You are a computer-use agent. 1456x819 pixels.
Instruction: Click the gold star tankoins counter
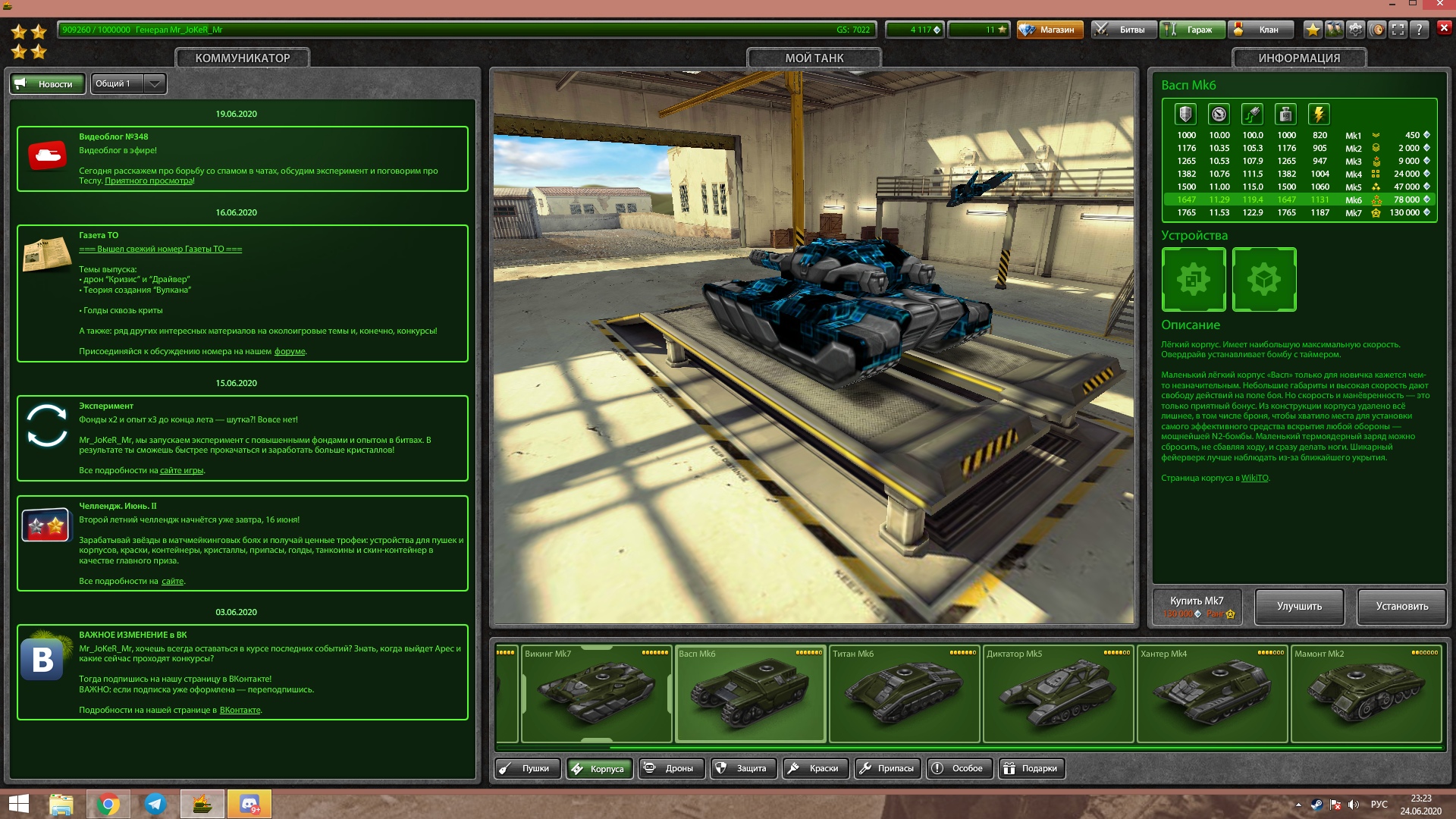(x=978, y=30)
